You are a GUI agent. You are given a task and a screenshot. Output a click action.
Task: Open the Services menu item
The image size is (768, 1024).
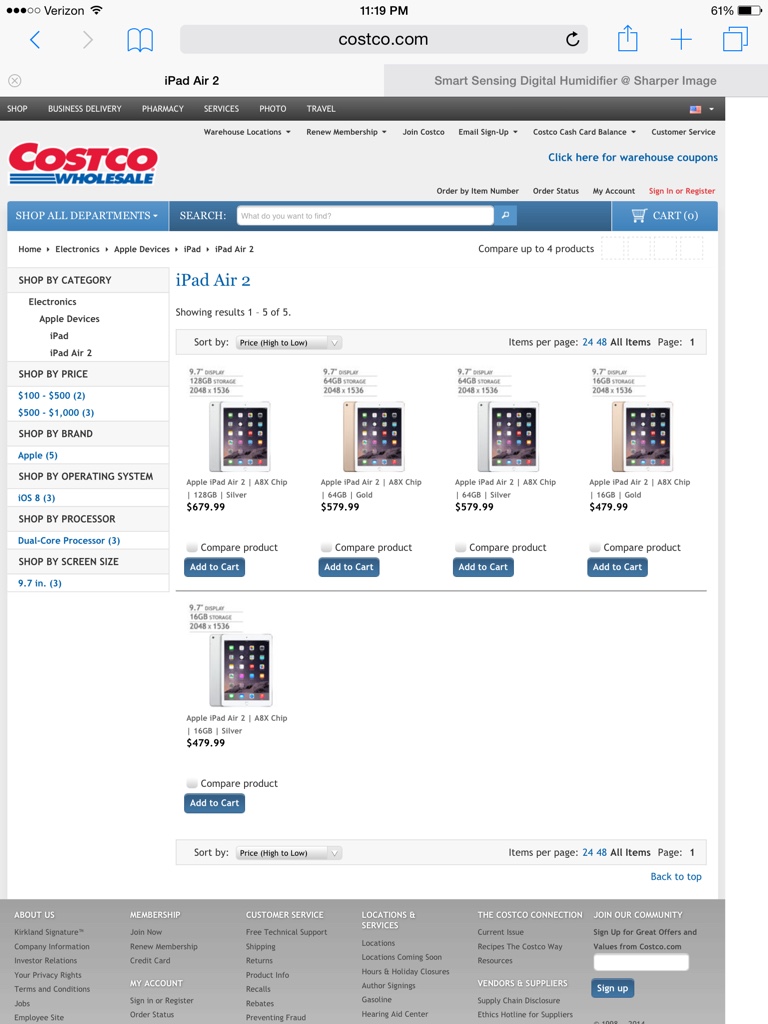(x=221, y=108)
